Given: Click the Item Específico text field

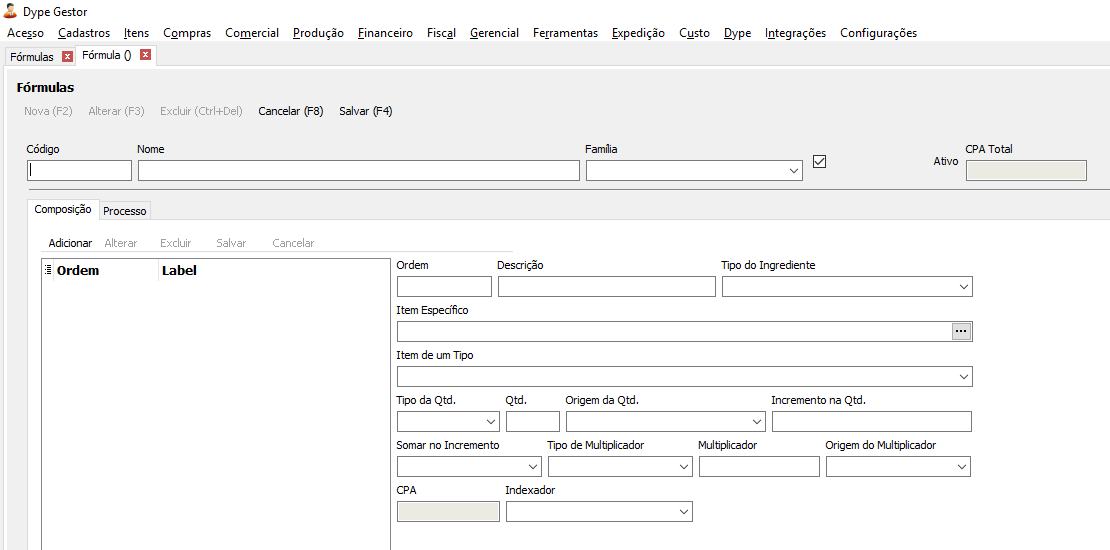Looking at the screenshot, I should (675, 331).
